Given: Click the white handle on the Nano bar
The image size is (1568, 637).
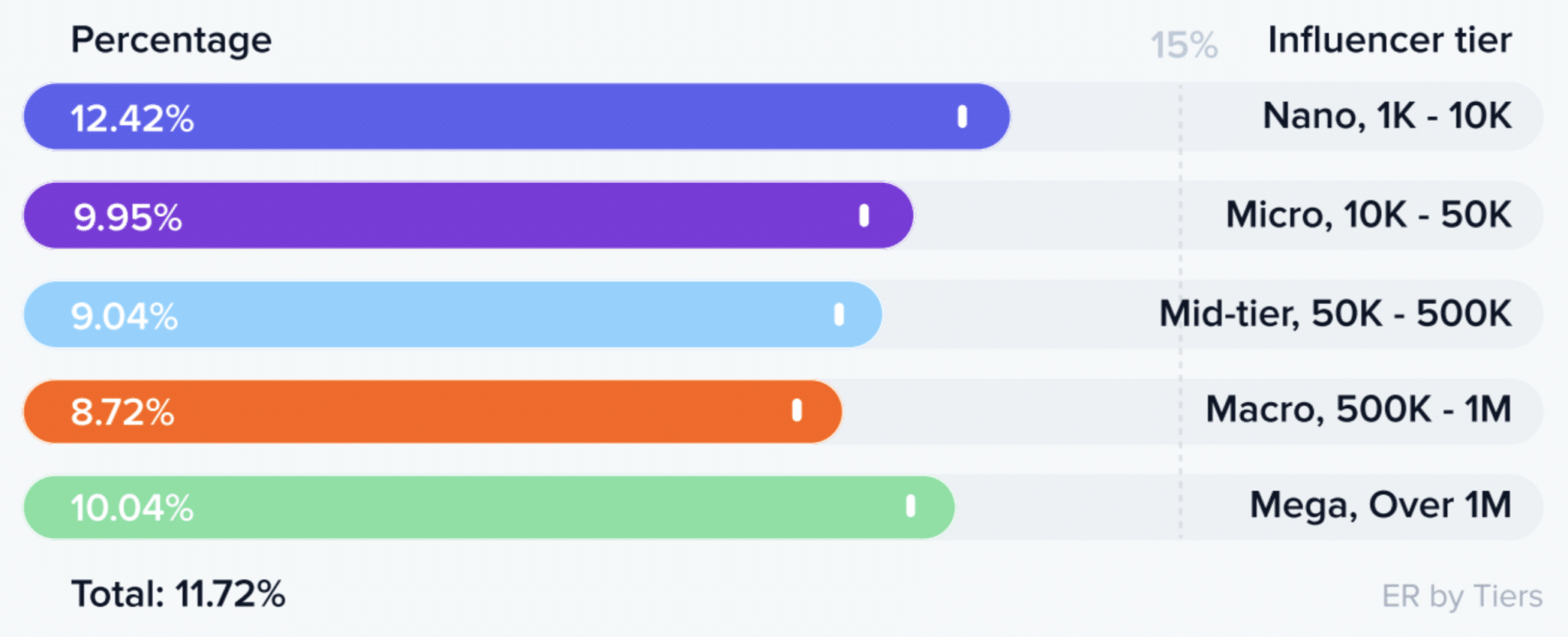Looking at the screenshot, I should tap(962, 116).
